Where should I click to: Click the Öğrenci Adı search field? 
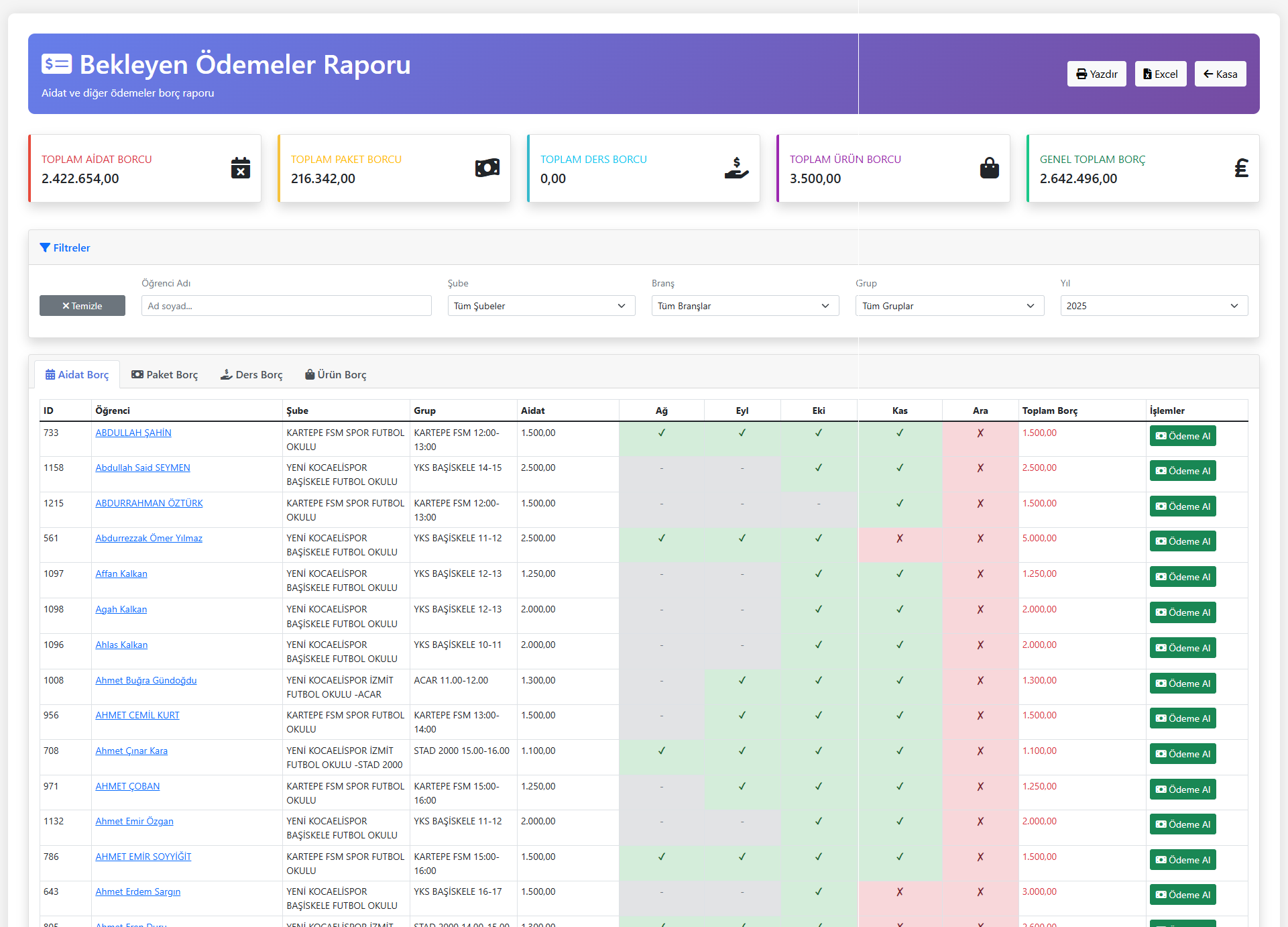coord(286,306)
